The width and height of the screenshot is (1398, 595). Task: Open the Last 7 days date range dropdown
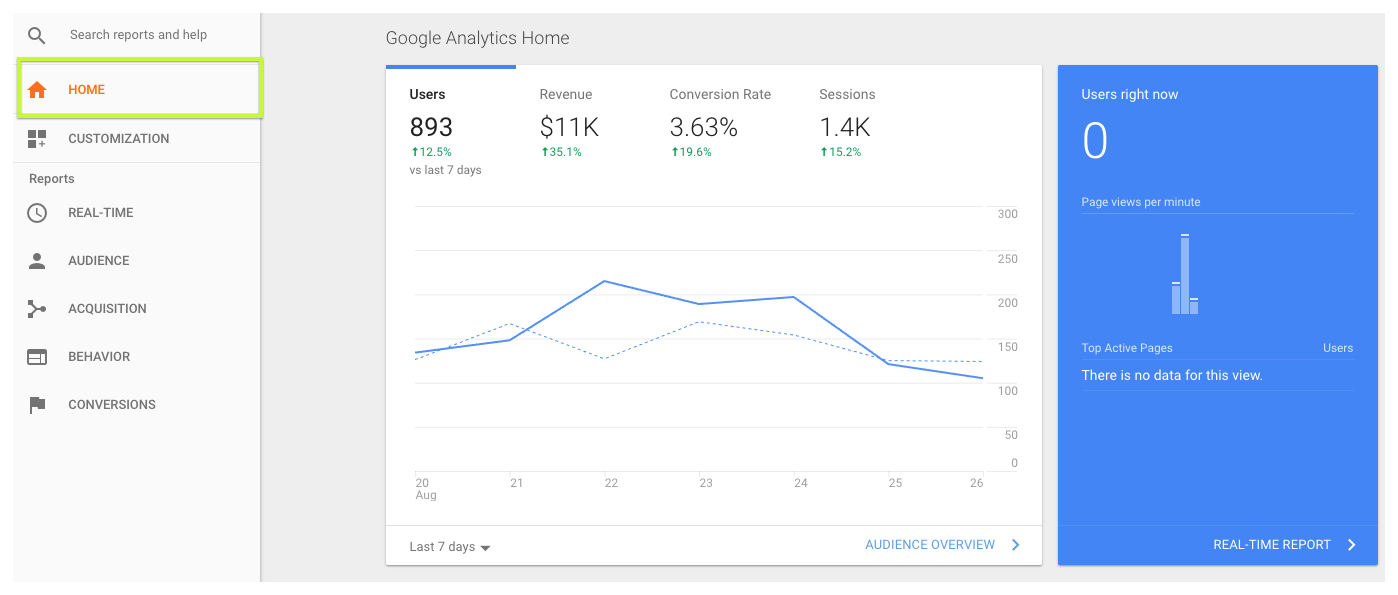click(447, 546)
